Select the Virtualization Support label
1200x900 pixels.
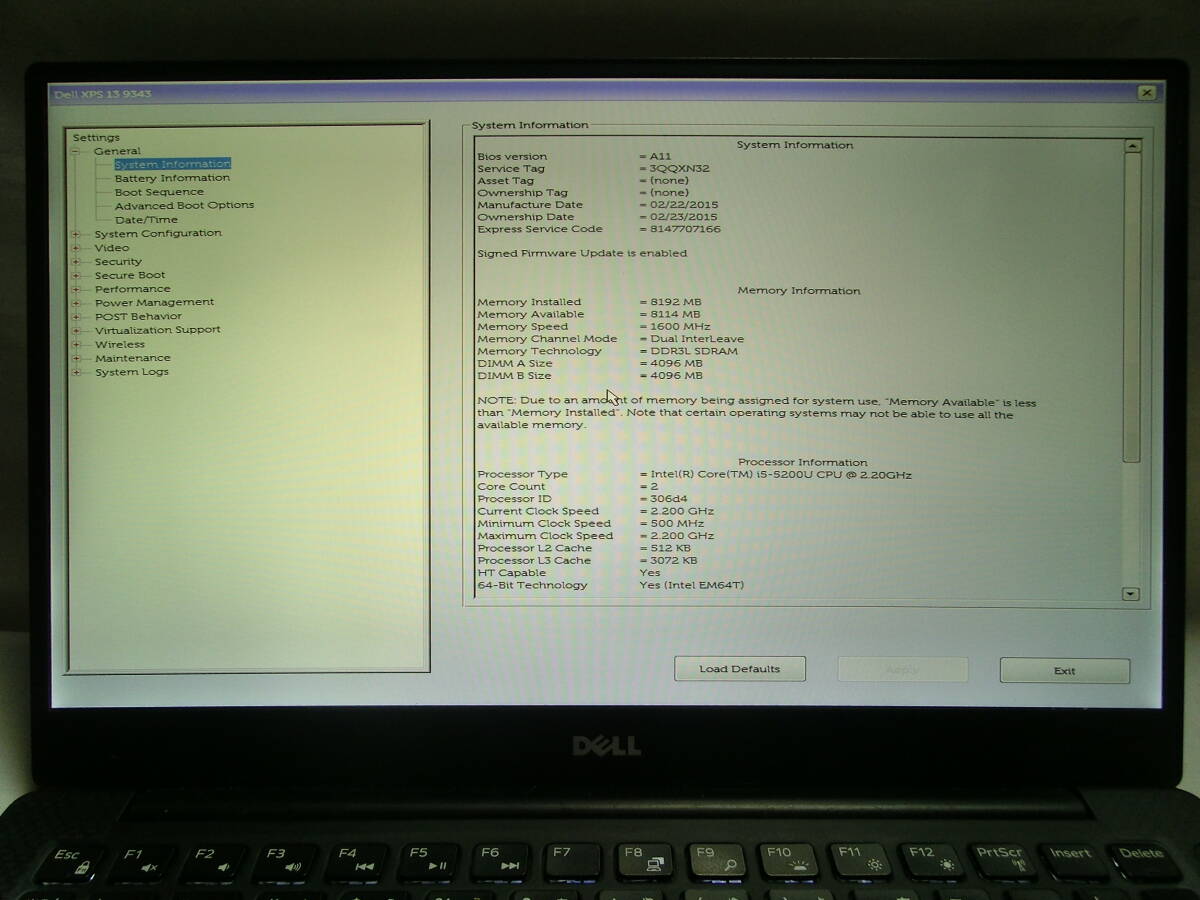[157, 329]
